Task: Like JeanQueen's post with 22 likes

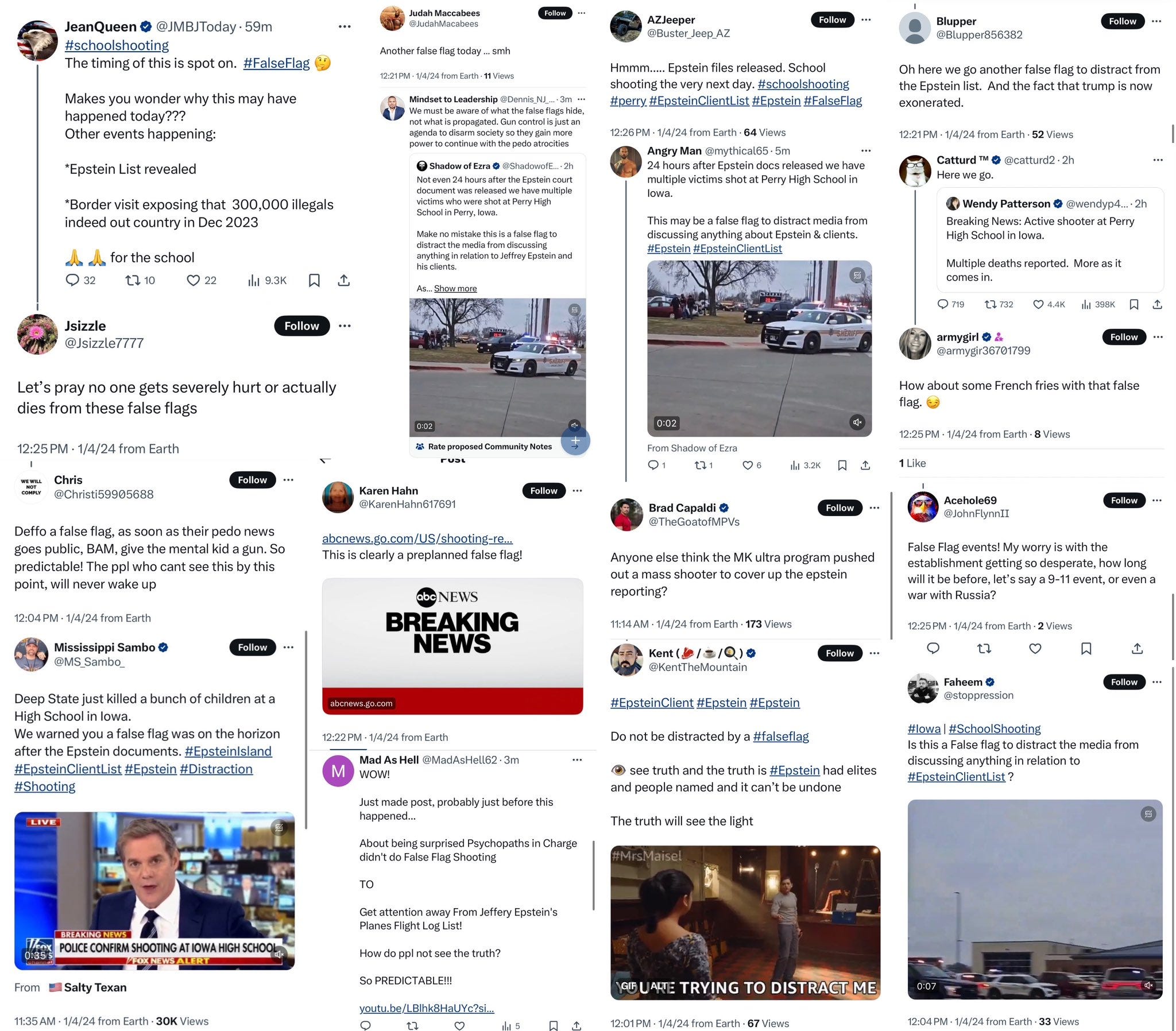Action: (194, 280)
